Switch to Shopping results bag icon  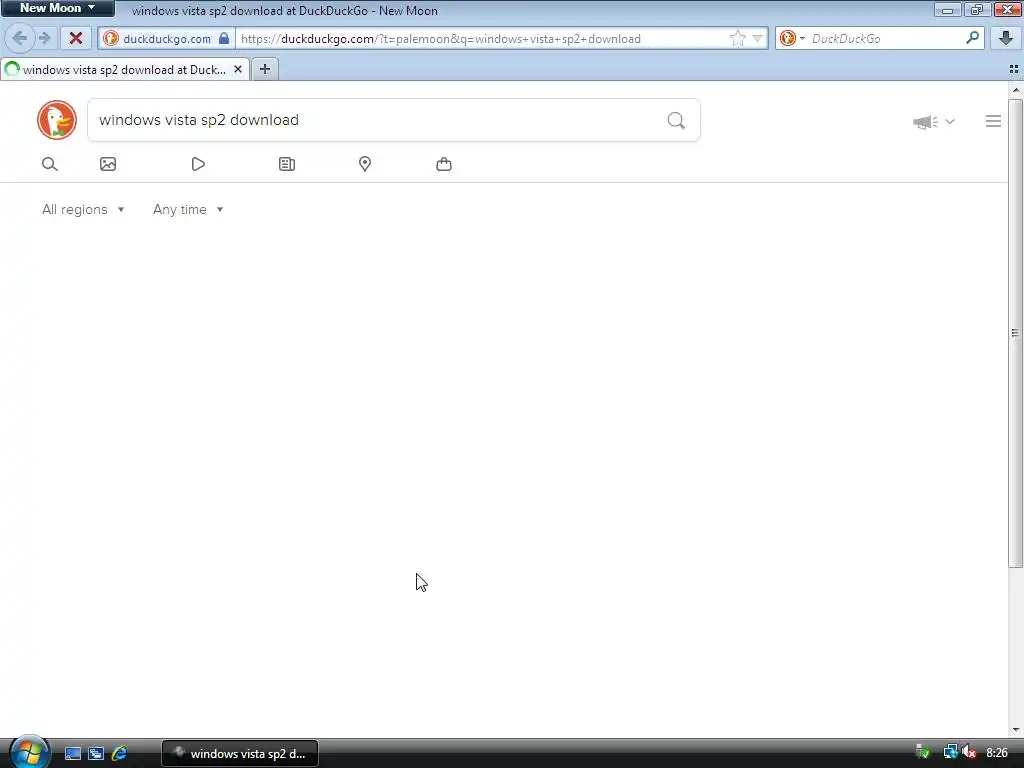pyautogui.click(x=444, y=164)
